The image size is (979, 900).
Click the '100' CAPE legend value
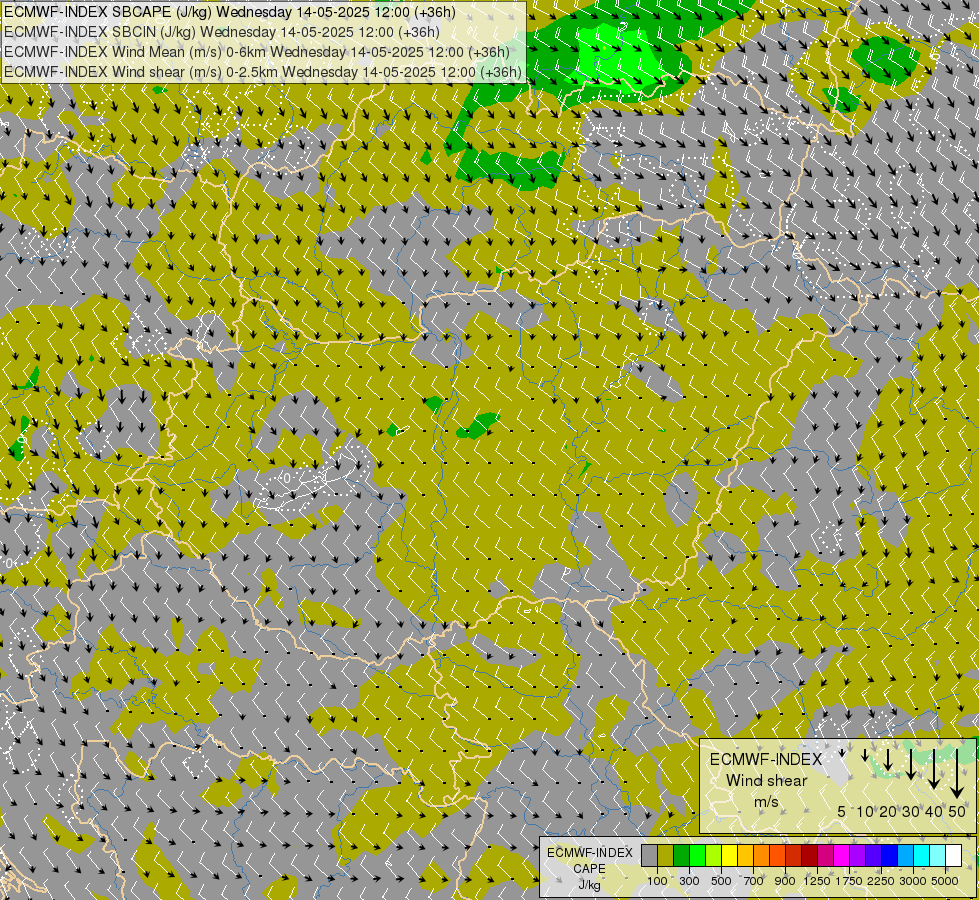tap(657, 881)
